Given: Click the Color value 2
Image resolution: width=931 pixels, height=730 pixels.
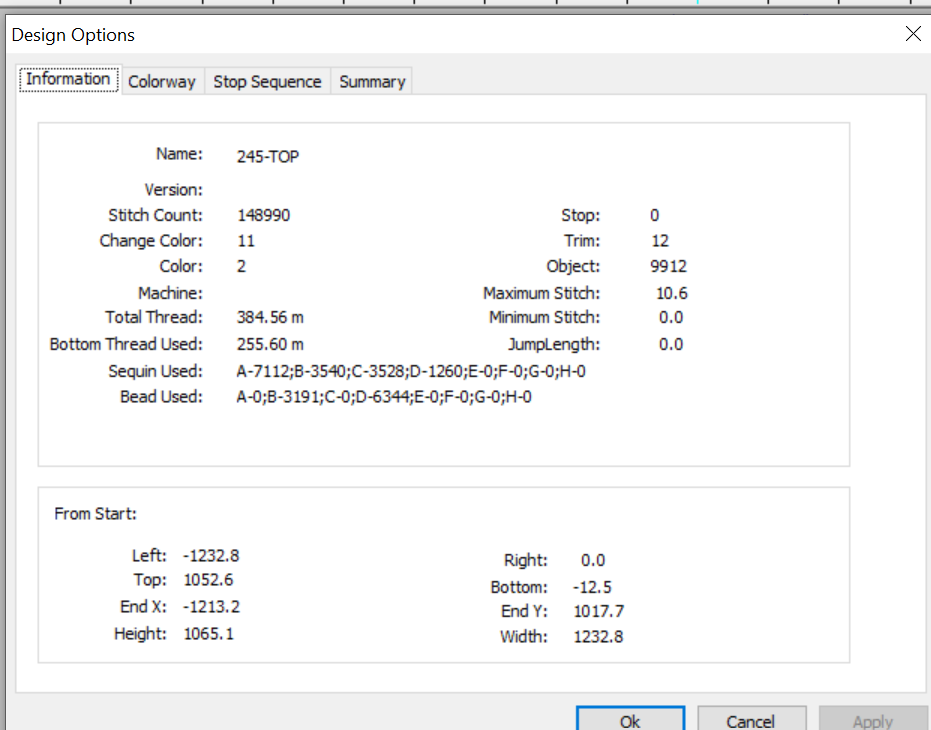Looking at the screenshot, I should [241, 266].
